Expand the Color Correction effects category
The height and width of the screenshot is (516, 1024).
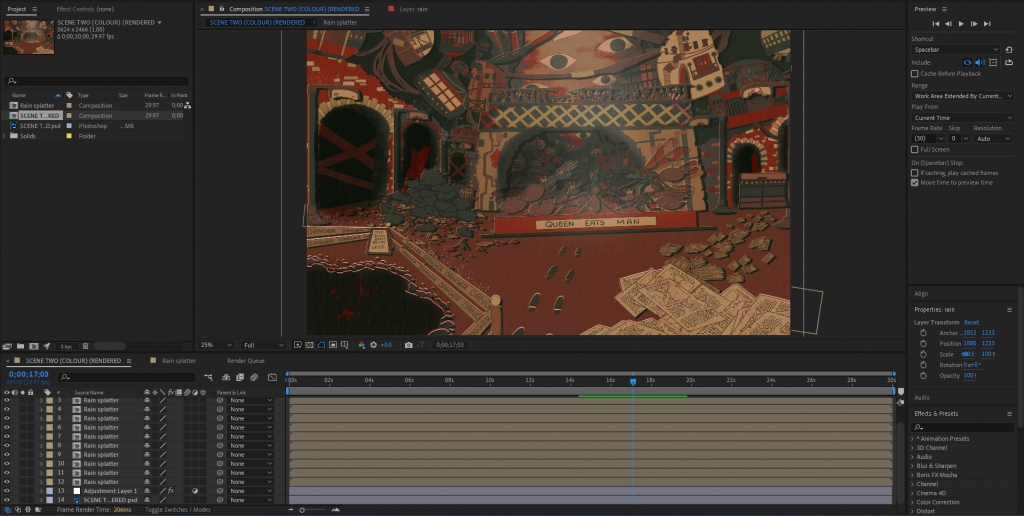913,502
